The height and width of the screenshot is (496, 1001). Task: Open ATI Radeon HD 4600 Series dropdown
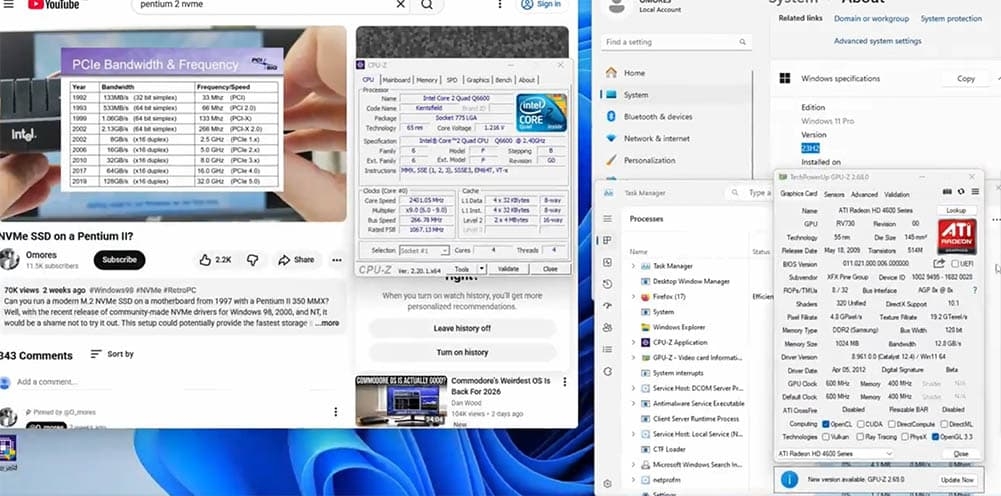pyautogui.click(x=835, y=454)
